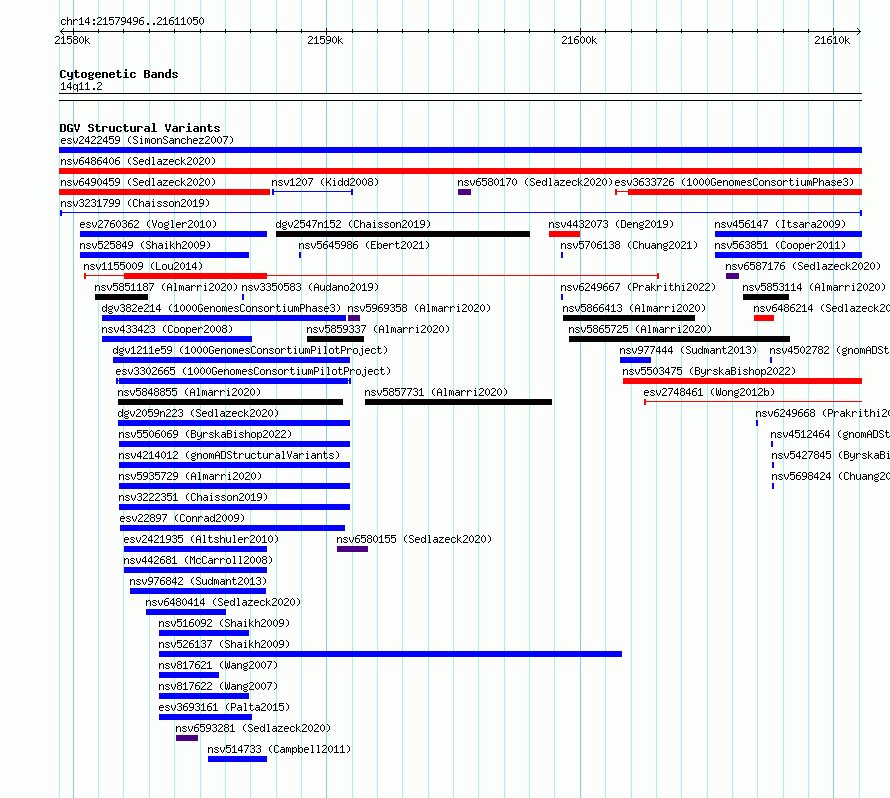Image resolution: width=890 pixels, height=798 pixels.
Task: Open dgv2059n223 (Sedlazeck2020) label
Action: [198, 413]
